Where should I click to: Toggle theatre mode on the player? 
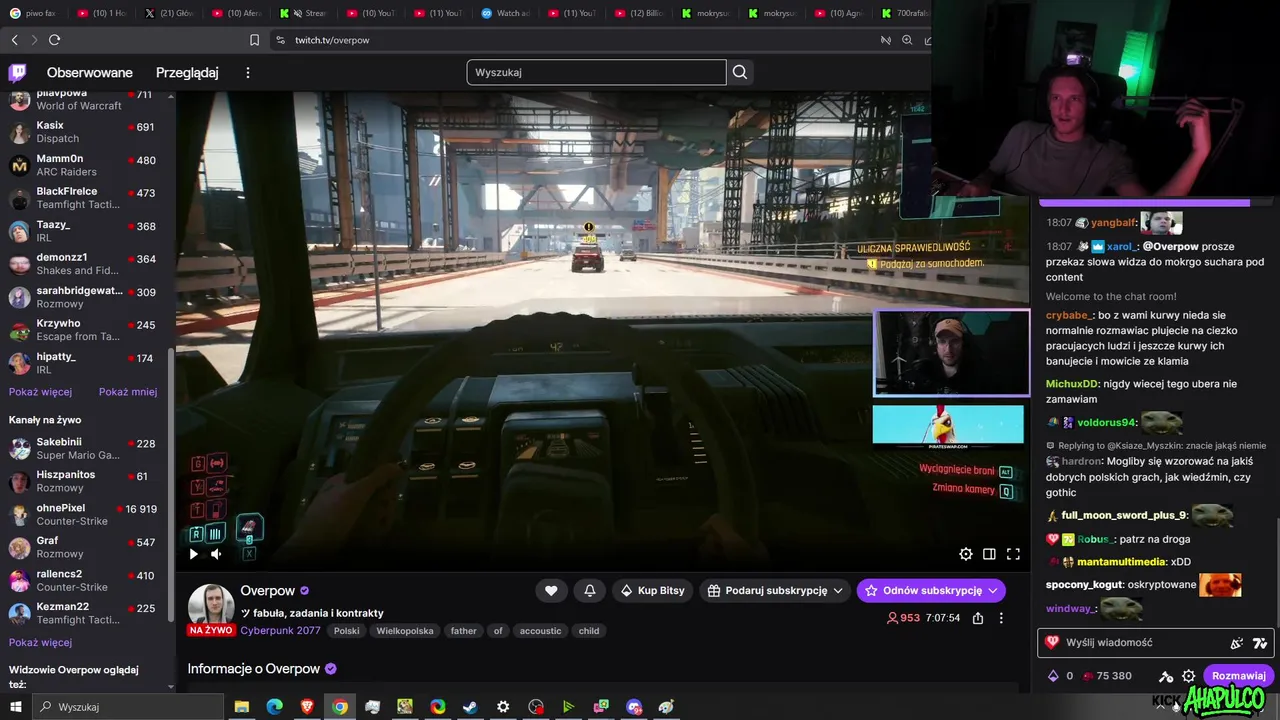[989, 554]
